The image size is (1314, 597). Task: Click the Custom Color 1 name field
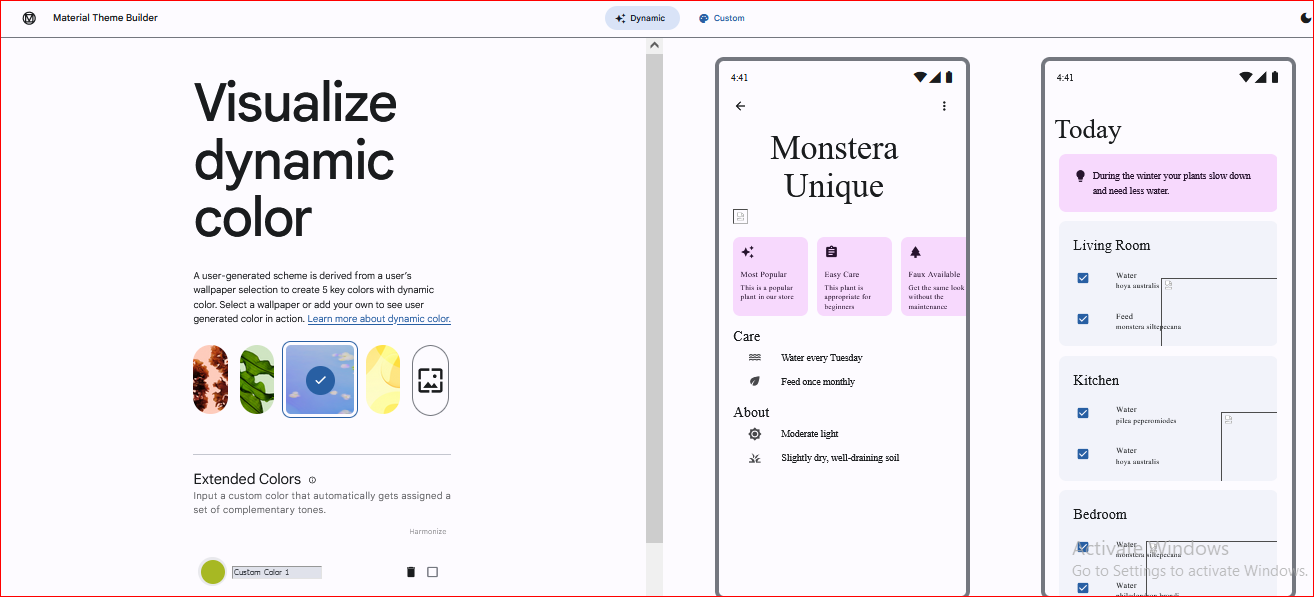pos(276,571)
